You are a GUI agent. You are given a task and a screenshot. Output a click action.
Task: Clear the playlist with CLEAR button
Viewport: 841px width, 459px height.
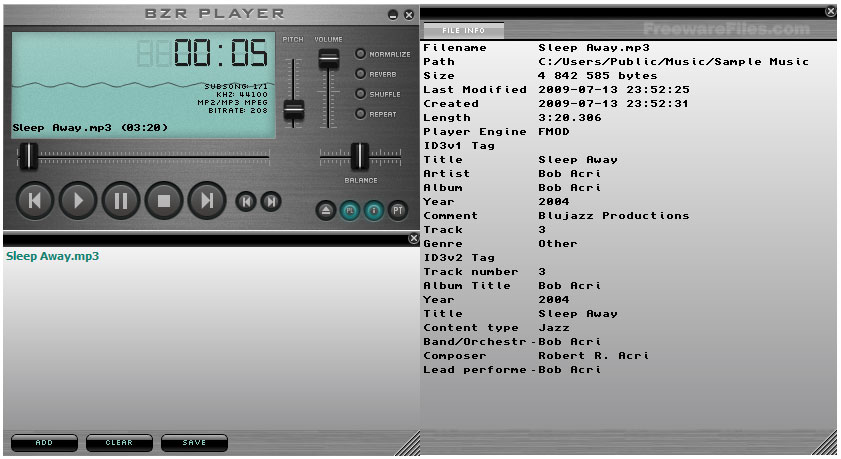tap(119, 443)
